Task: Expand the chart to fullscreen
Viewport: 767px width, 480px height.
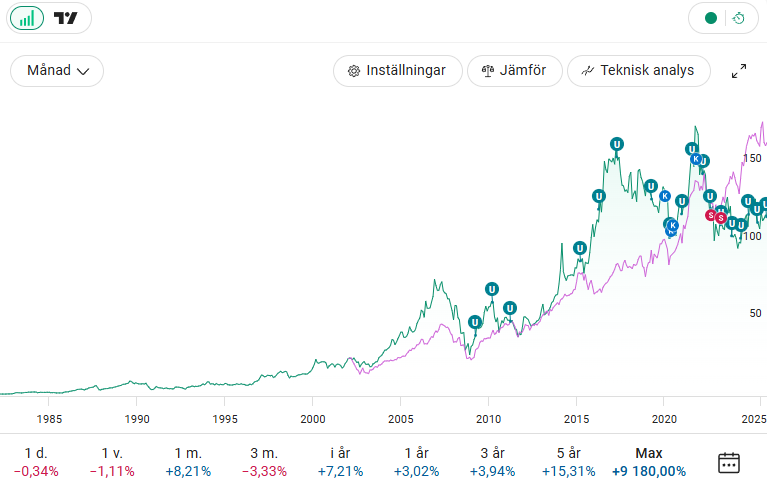Action: tap(739, 71)
